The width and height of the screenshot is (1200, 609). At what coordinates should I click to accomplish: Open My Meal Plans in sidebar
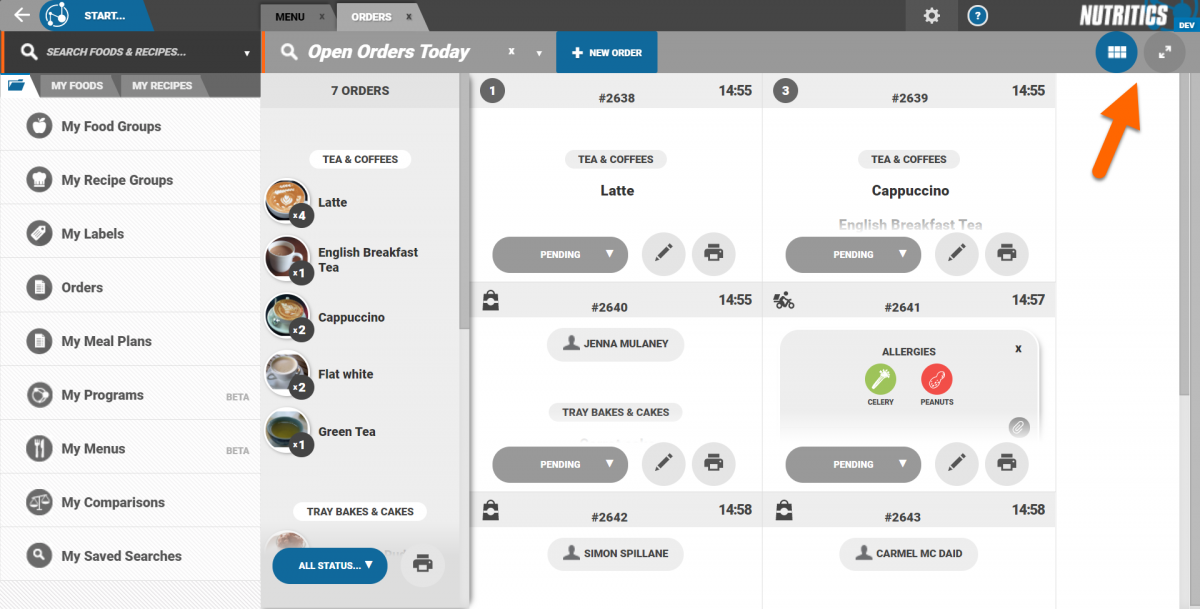point(106,341)
